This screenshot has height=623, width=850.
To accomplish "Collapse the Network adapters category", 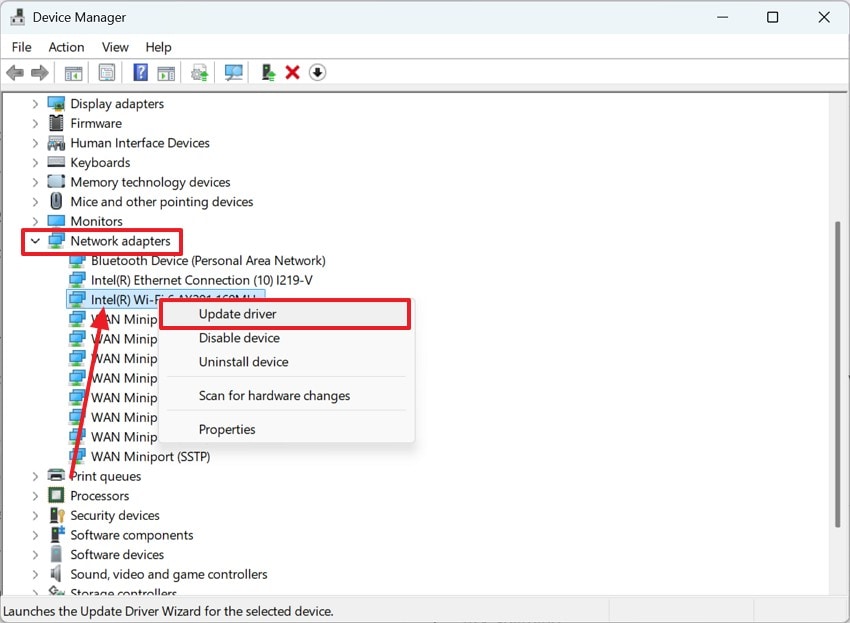I will [35, 241].
